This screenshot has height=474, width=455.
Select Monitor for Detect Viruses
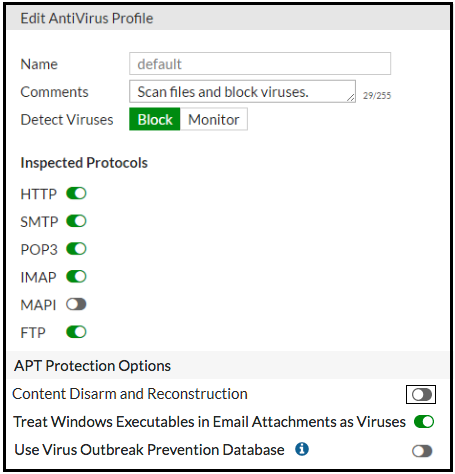[x=214, y=119]
